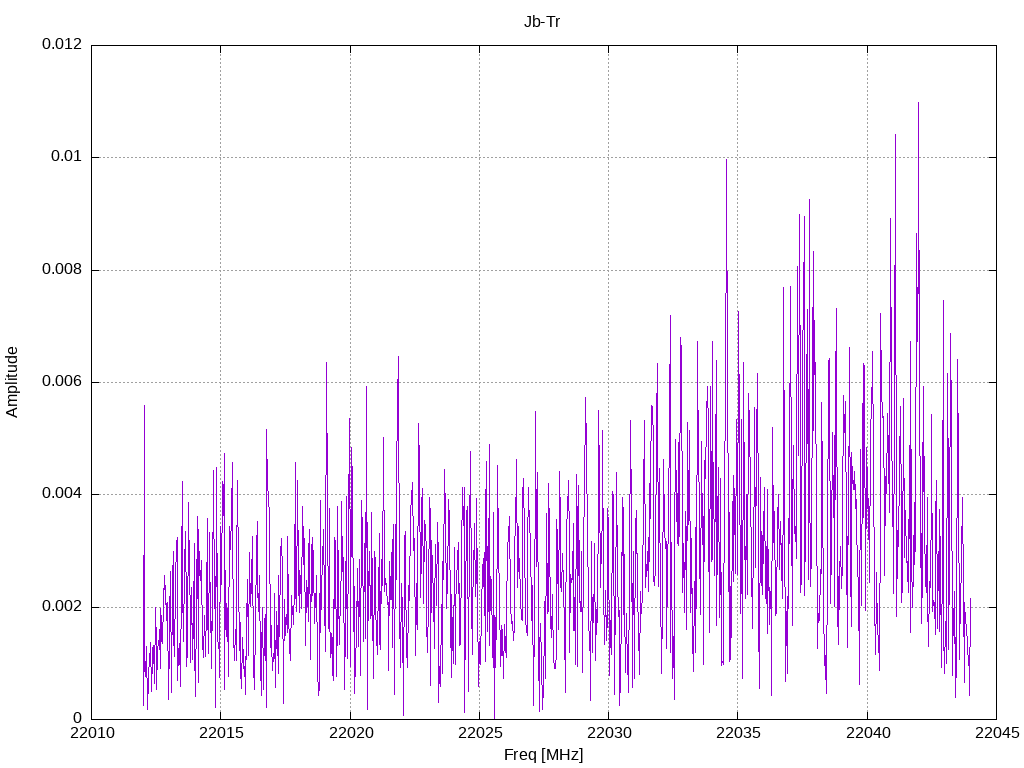
Task: Click the x-axis tick label 22025
Action: click(480, 733)
